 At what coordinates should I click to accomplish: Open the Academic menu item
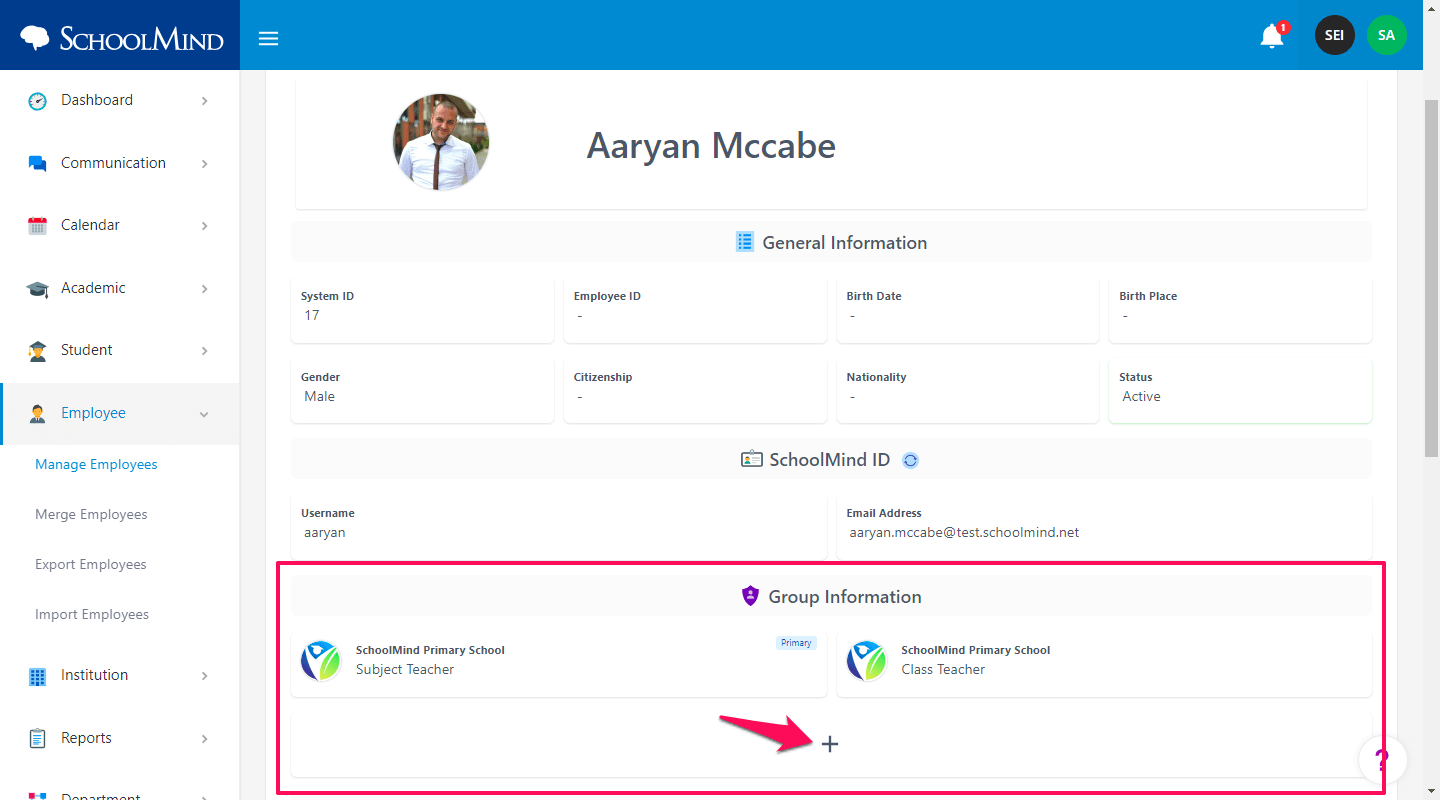pyautogui.click(x=120, y=288)
